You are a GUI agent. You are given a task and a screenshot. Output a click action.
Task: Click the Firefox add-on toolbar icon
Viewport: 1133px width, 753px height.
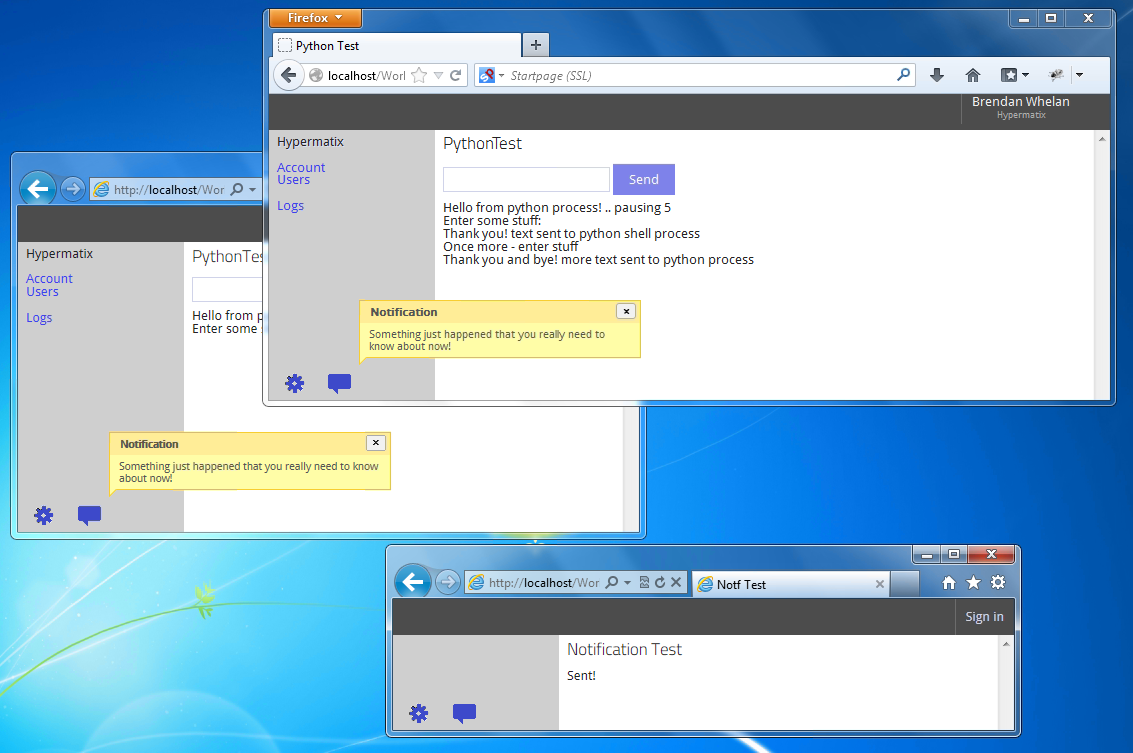(1056, 75)
